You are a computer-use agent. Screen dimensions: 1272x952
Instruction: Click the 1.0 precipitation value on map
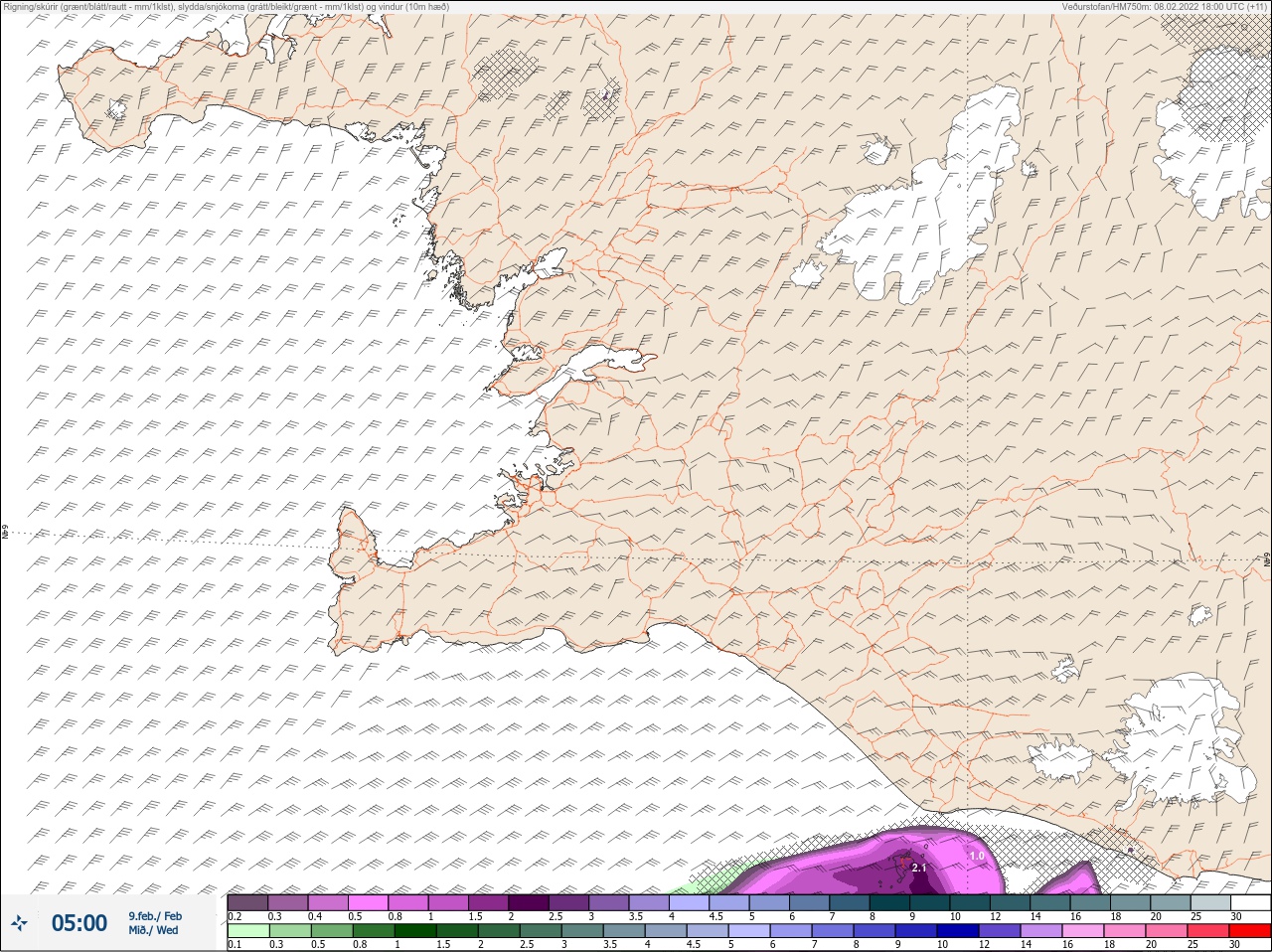point(976,856)
